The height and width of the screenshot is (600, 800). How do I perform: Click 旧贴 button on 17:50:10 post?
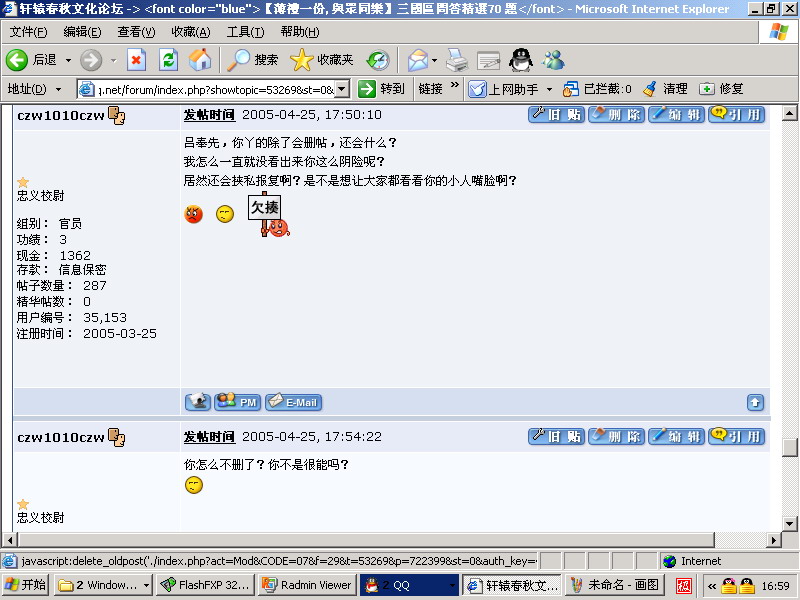556,114
